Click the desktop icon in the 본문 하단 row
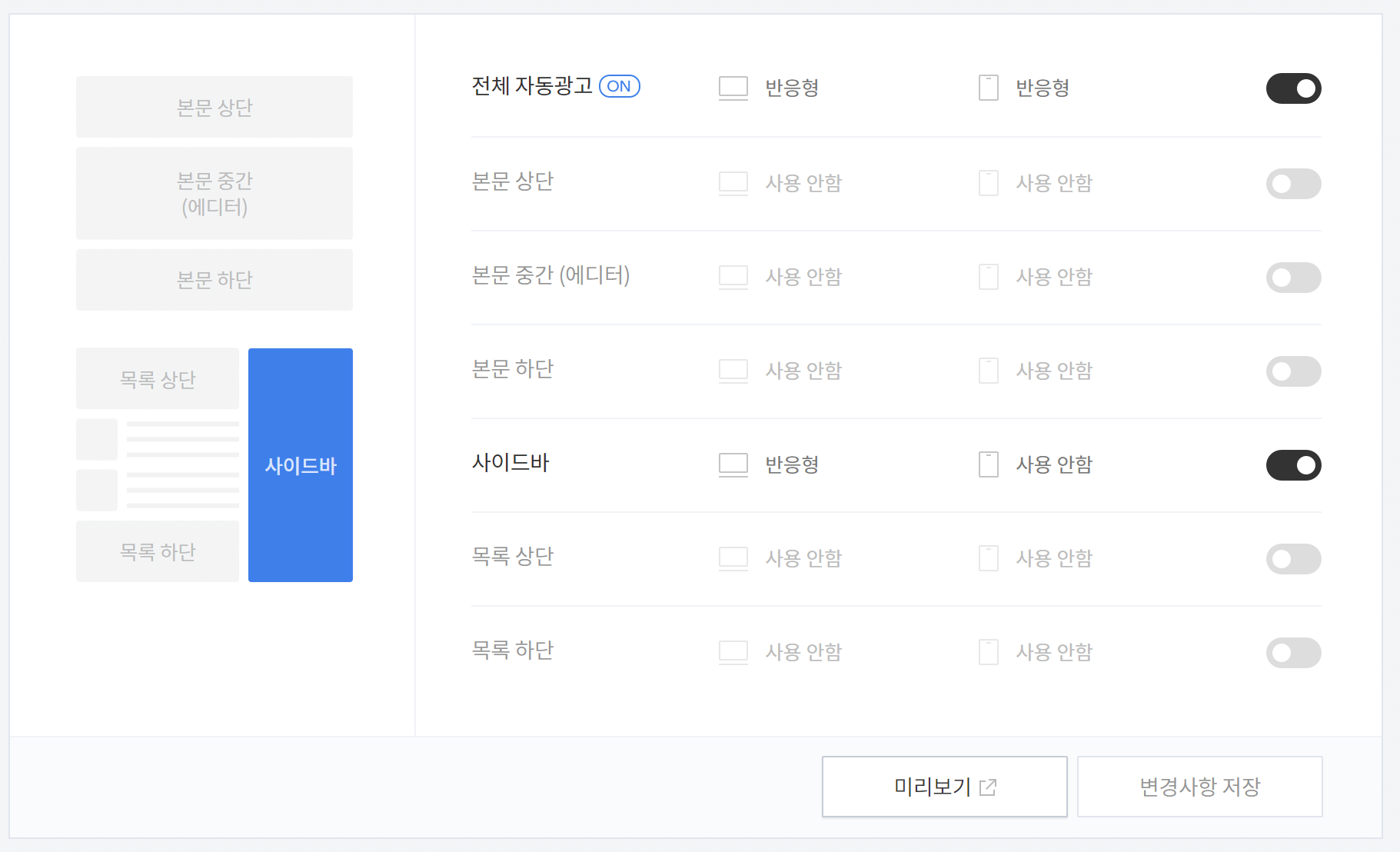This screenshot has width=1400, height=852. click(x=733, y=371)
